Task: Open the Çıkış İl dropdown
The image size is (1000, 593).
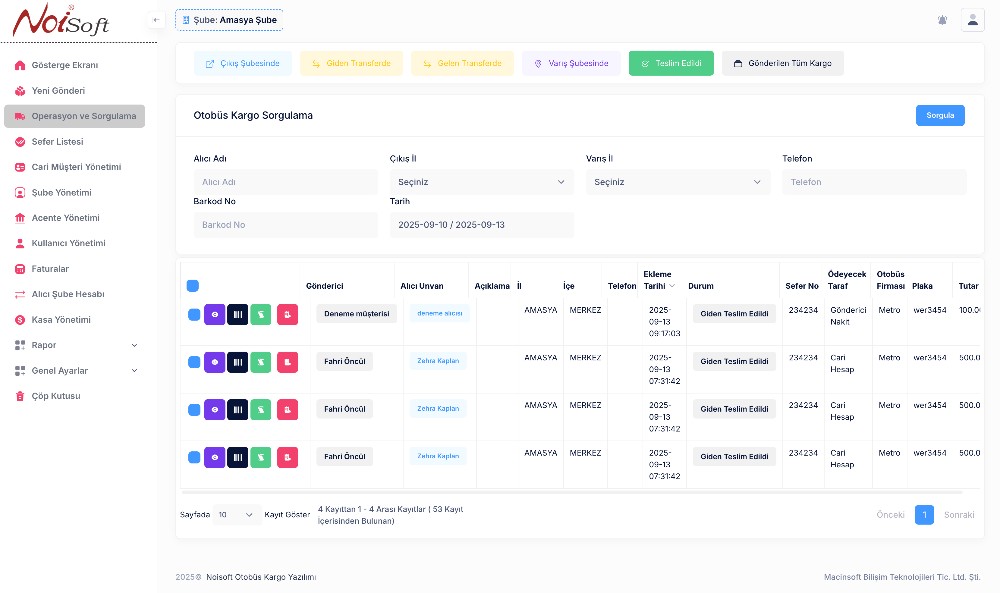Action: [481, 182]
